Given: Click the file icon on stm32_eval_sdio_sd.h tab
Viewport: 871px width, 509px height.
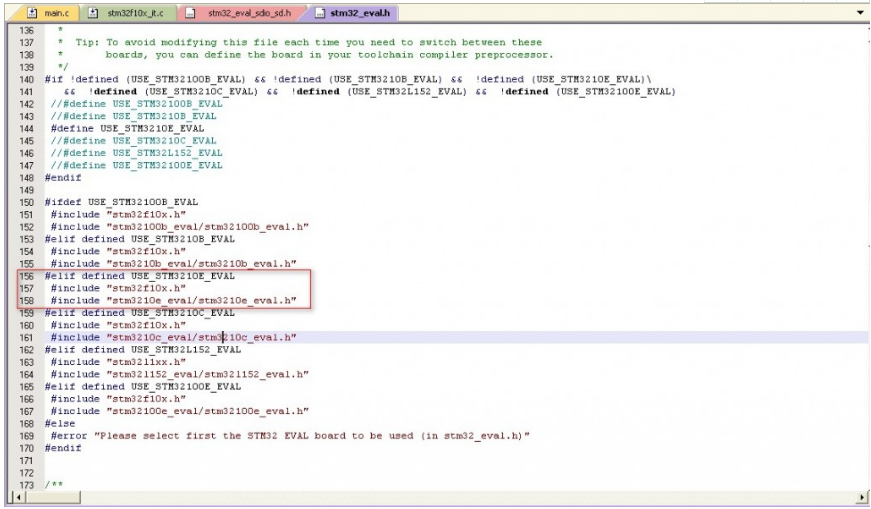Looking at the screenshot, I should (x=190, y=13).
